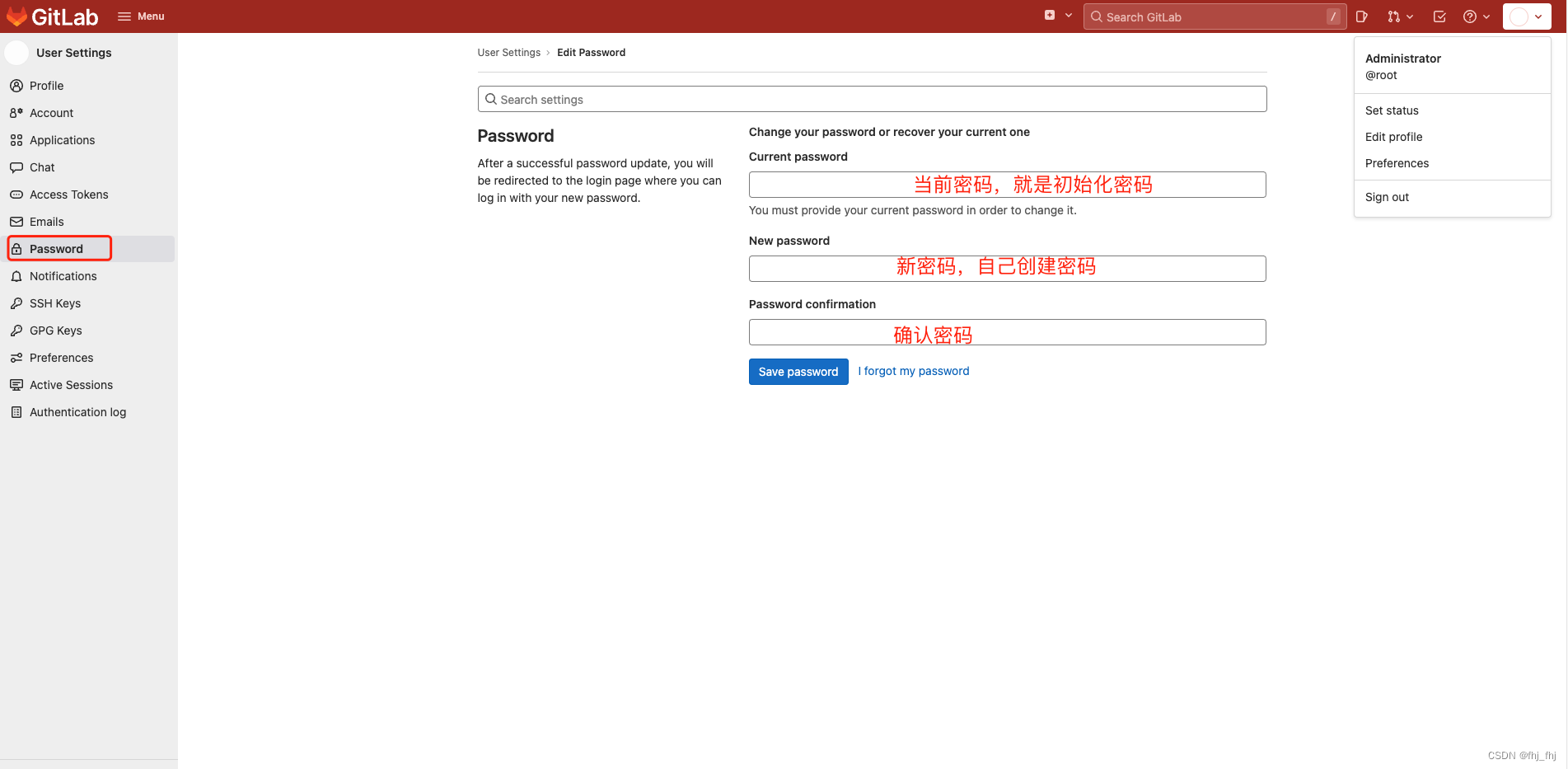Open the Menu in the top bar
The height and width of the screenshot is (769, 1568).
[140, 16]
